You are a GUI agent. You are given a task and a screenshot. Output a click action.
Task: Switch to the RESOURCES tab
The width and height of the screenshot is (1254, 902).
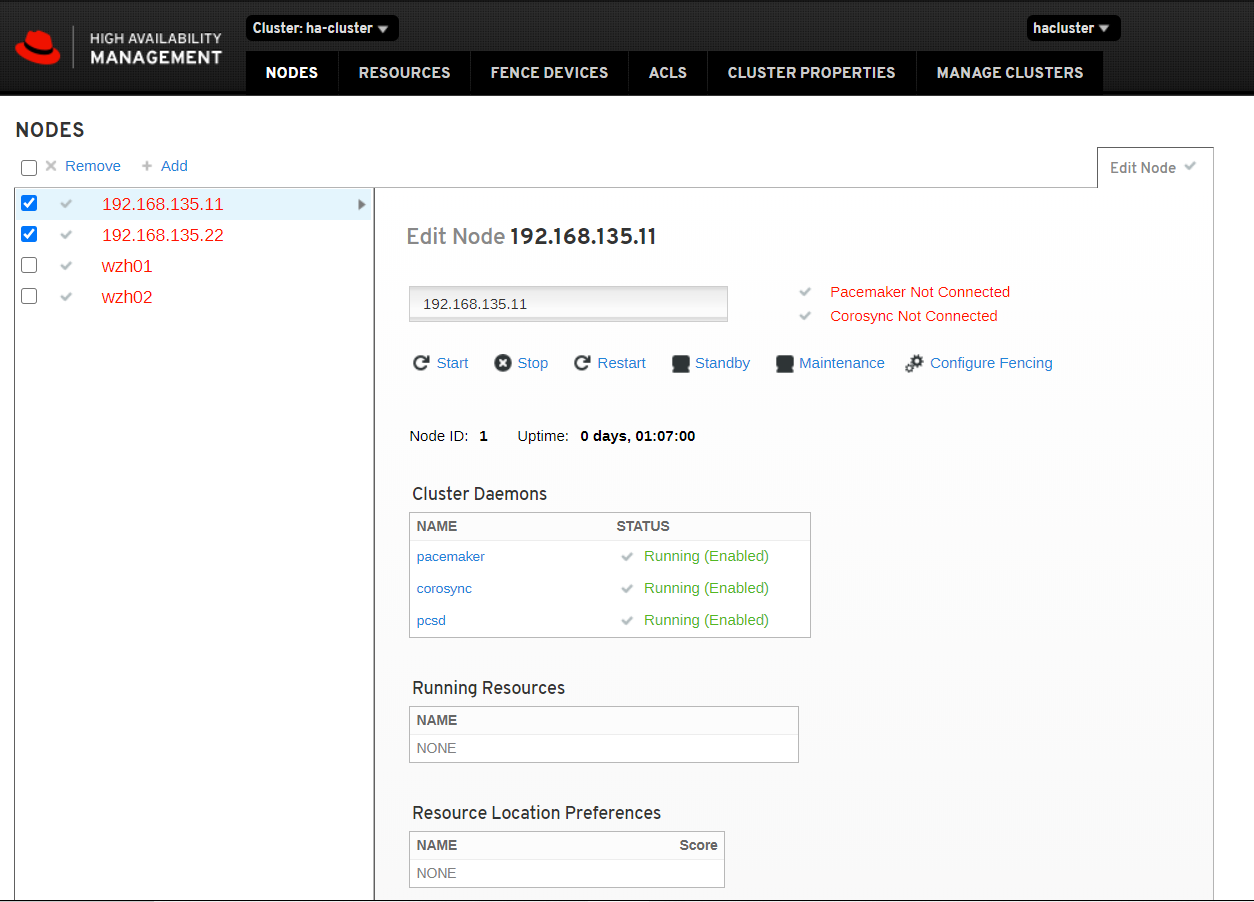coord(404,72)
